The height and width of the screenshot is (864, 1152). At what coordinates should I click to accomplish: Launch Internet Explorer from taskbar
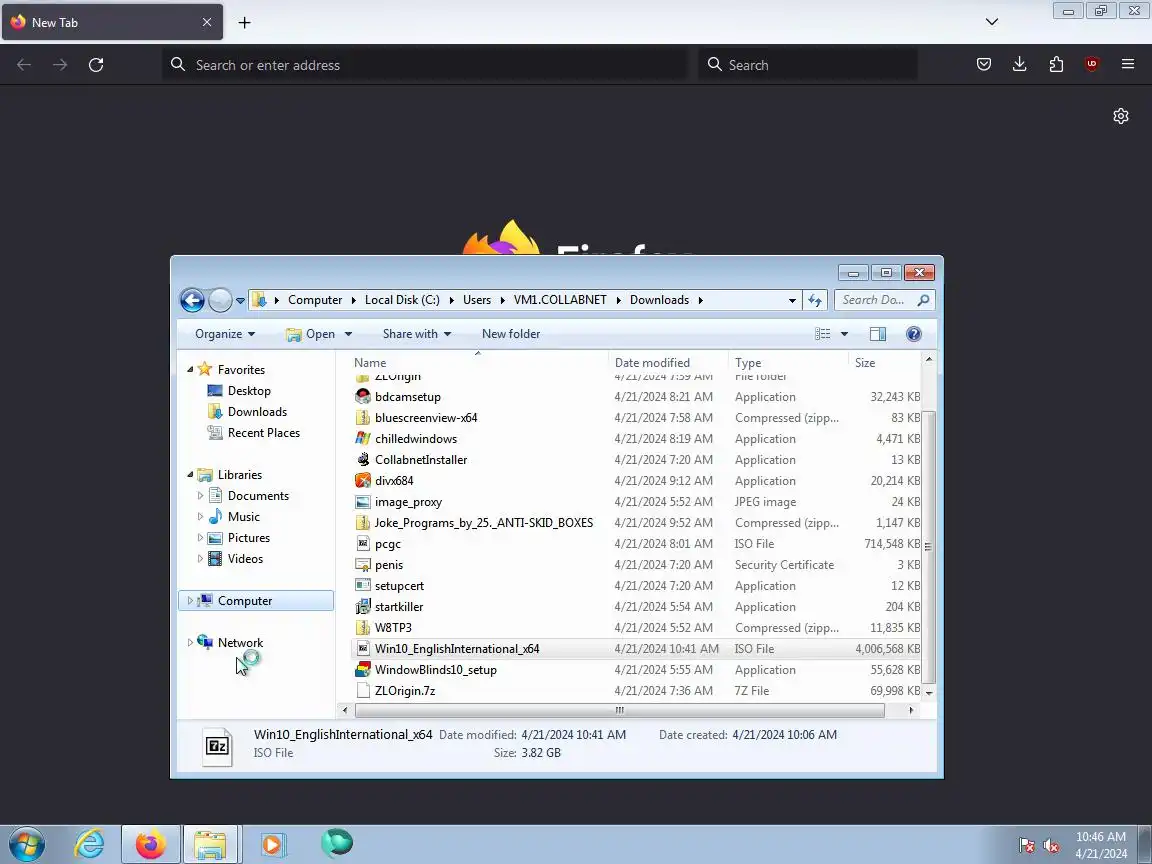[89, 844]
